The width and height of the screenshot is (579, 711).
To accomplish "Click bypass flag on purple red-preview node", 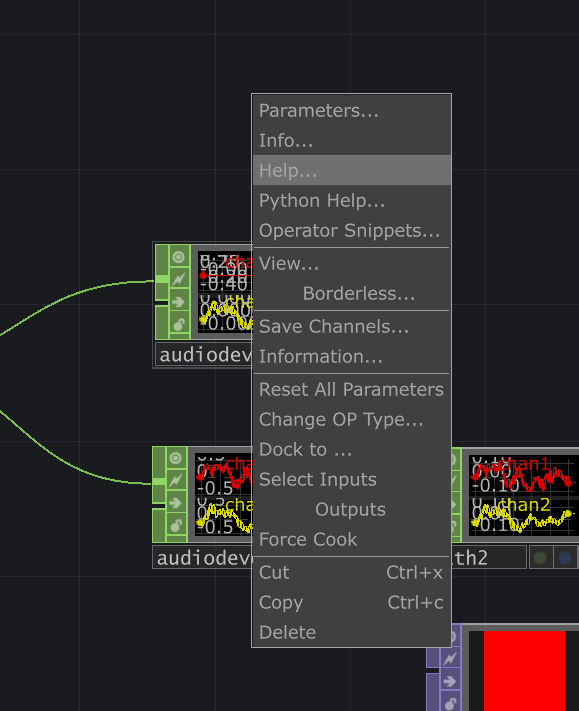I will 449,659.
